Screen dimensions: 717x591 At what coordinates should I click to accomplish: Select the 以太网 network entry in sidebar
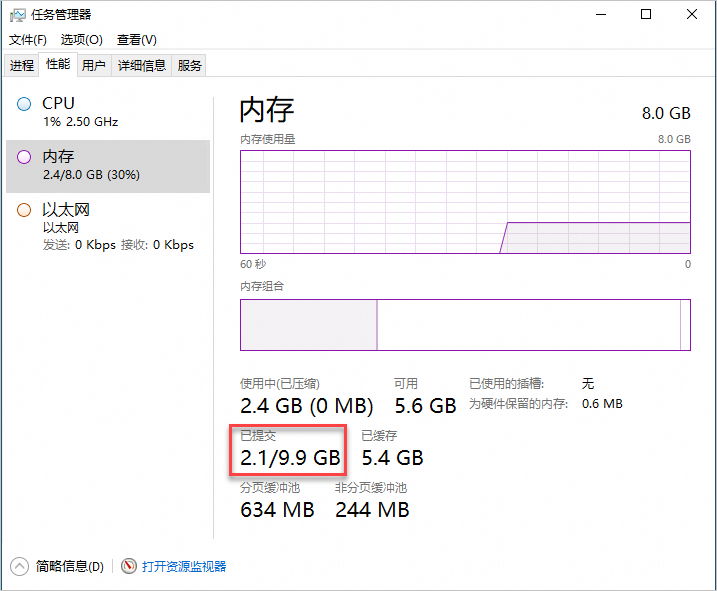pos(108,227)
